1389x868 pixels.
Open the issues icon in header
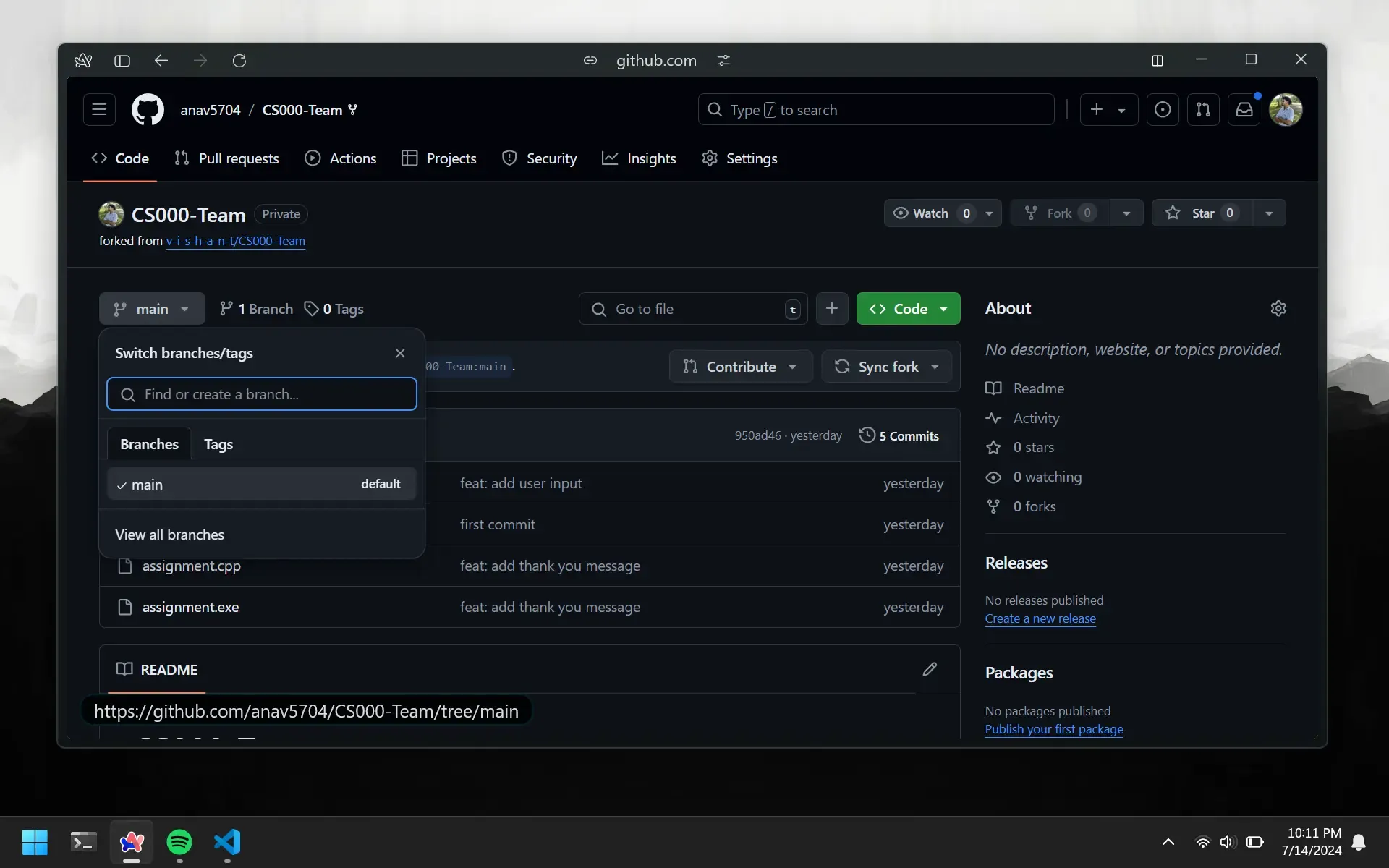[1163, 109]
